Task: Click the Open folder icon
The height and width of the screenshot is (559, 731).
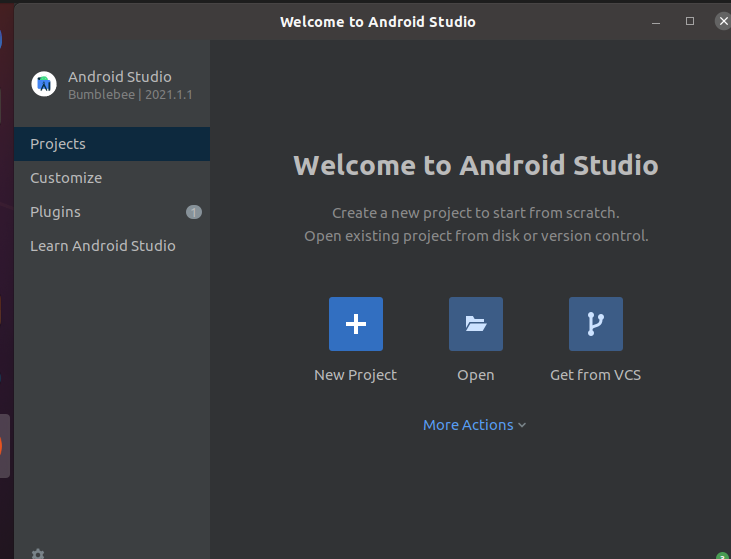Action: [x=476, y=324]
